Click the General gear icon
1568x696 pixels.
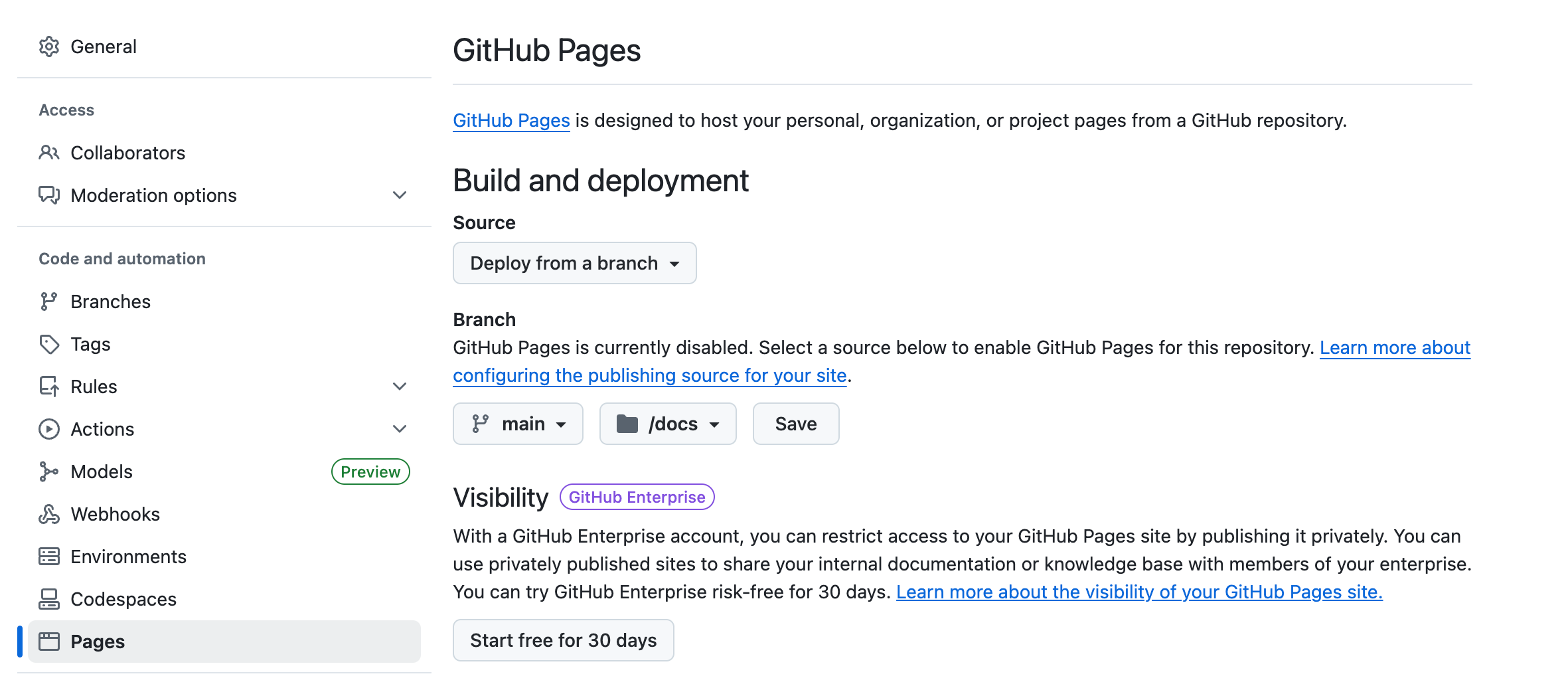click(x=49, y=46)
